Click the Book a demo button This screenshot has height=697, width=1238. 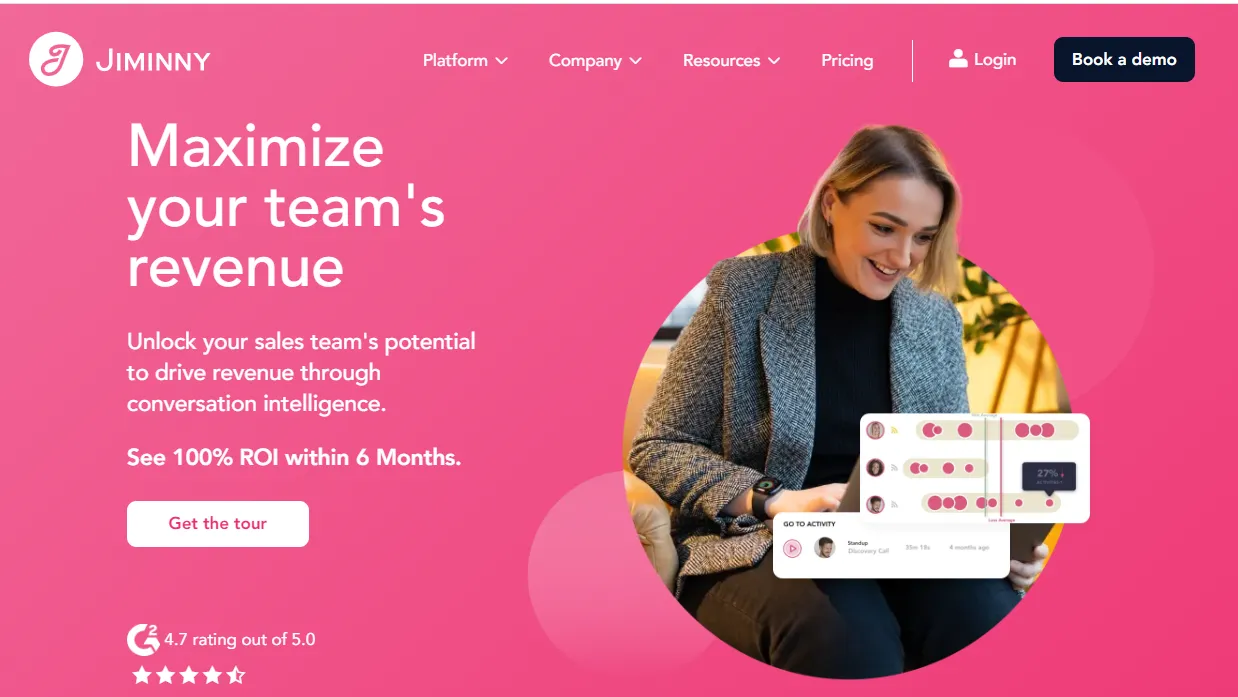pos(1124,59)
